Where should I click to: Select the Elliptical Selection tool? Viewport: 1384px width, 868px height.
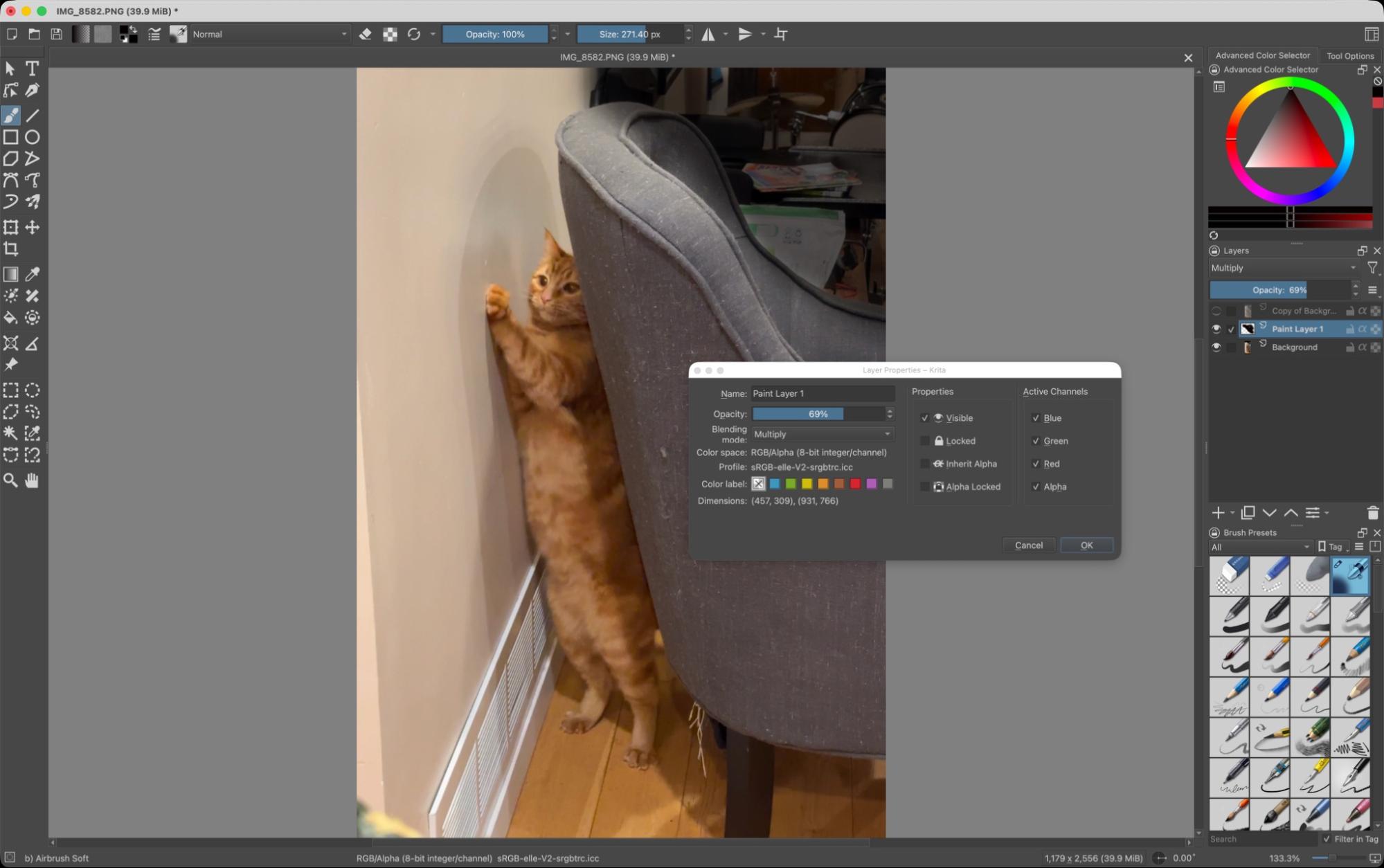pos(32,390)
